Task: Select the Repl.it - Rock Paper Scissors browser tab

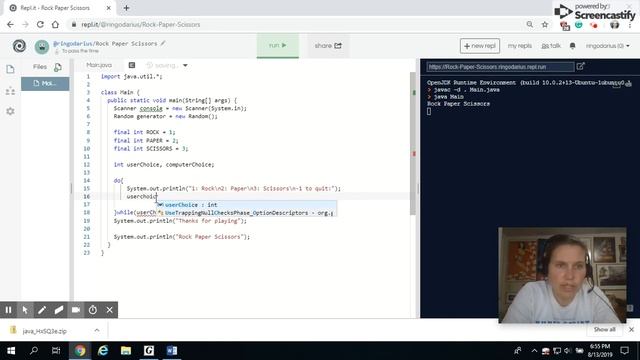Action: 60,8
